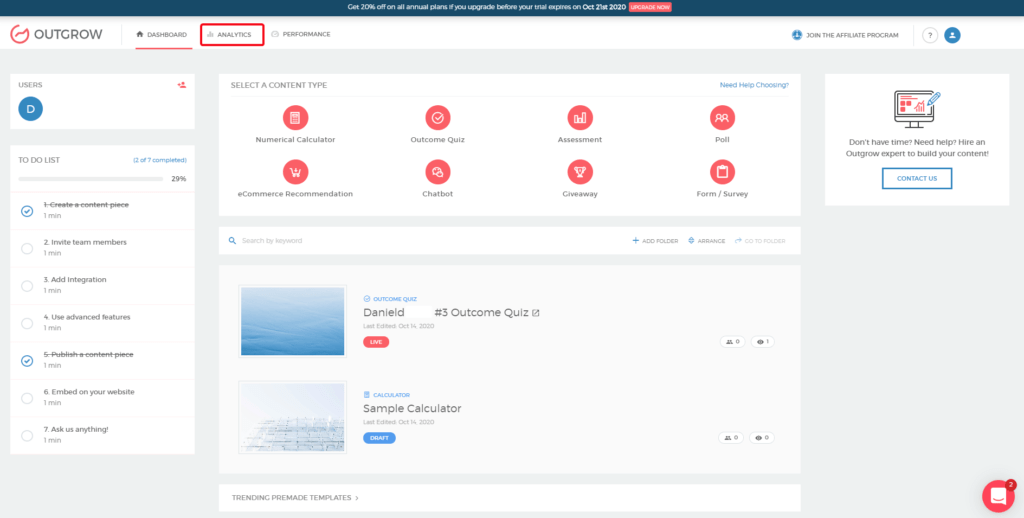Click the Contact Us button

tap(917, 178)
